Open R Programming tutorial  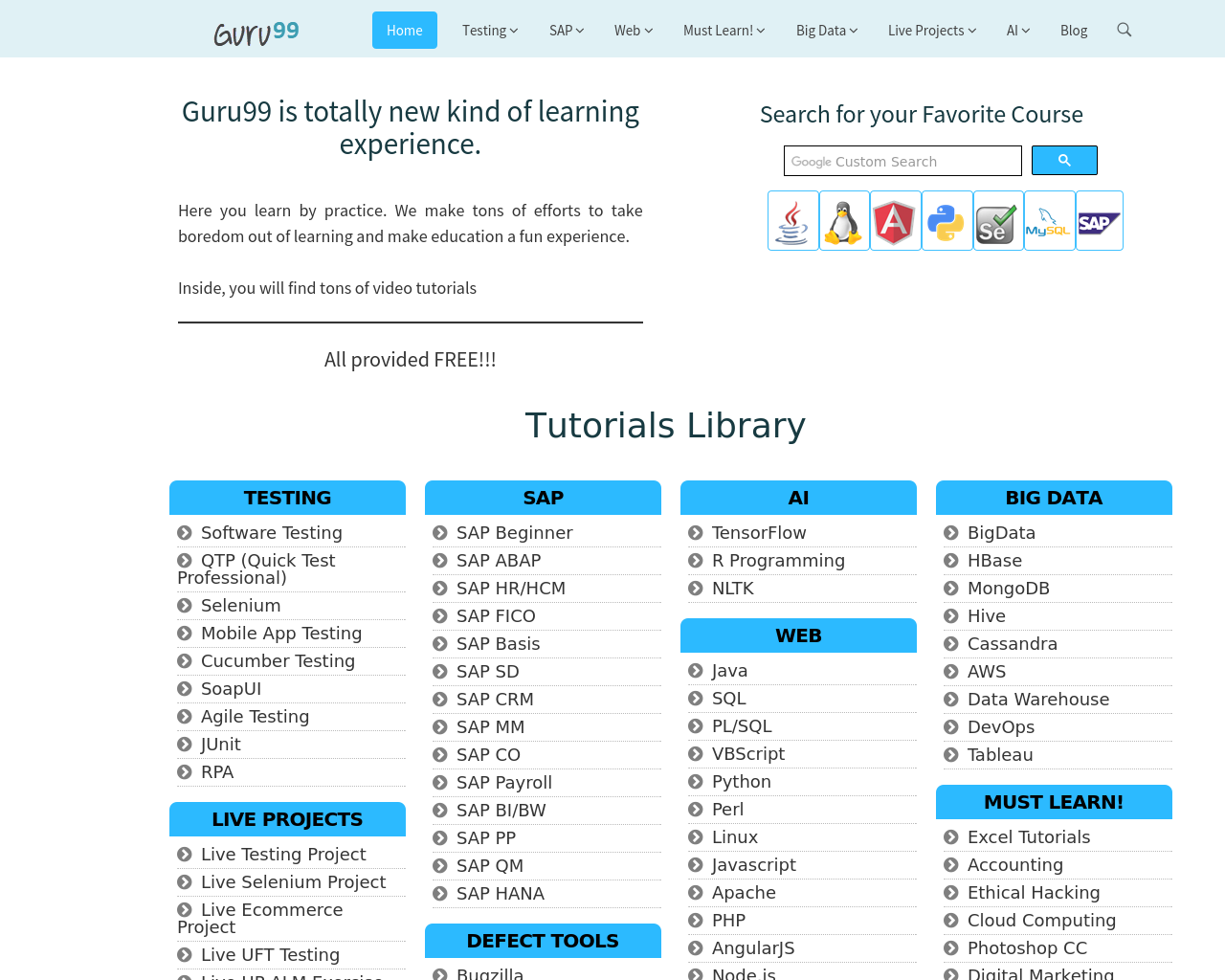[778, 561]
